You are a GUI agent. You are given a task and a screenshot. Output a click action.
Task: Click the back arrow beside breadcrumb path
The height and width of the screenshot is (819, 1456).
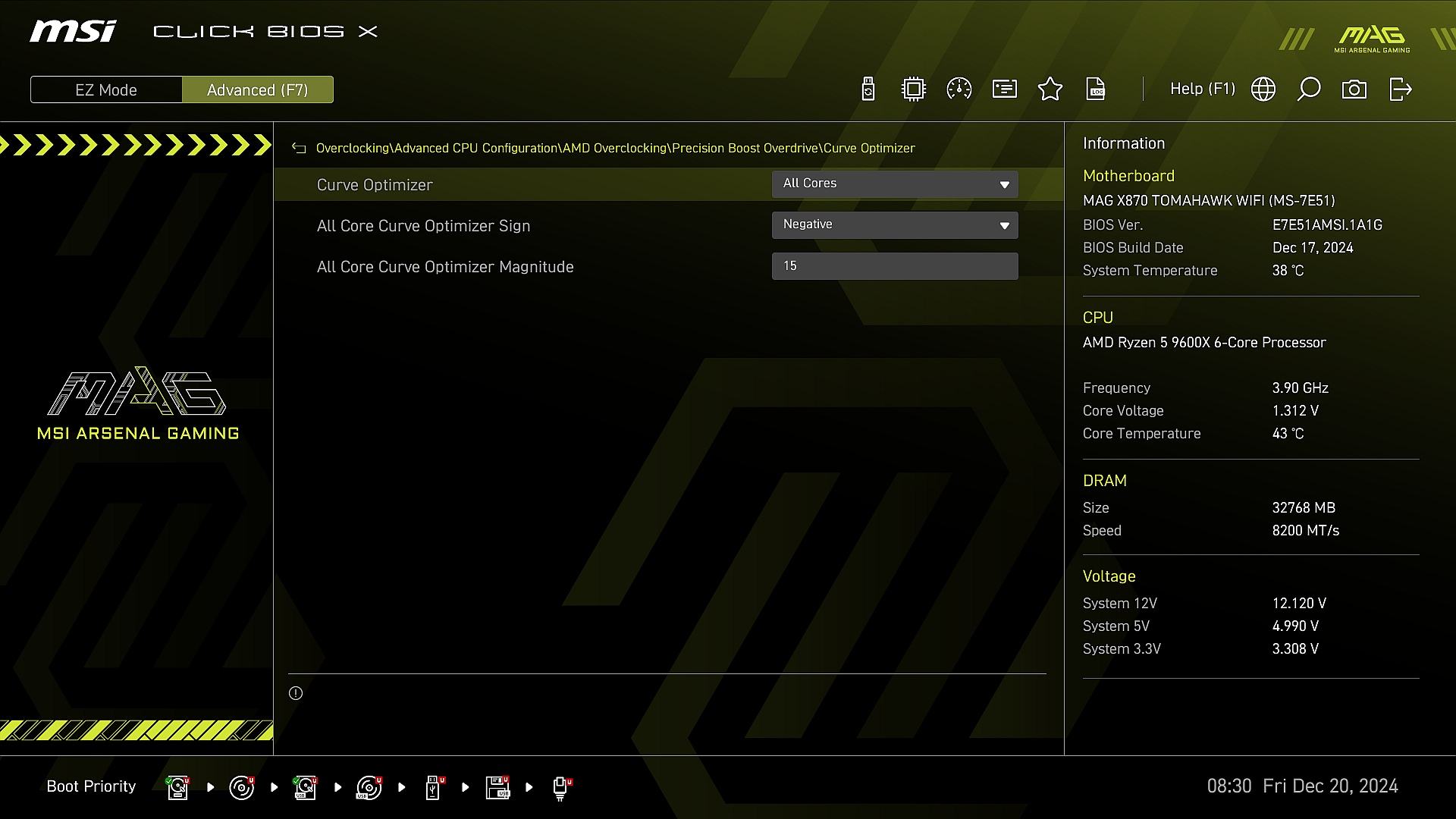coord(299,149)
